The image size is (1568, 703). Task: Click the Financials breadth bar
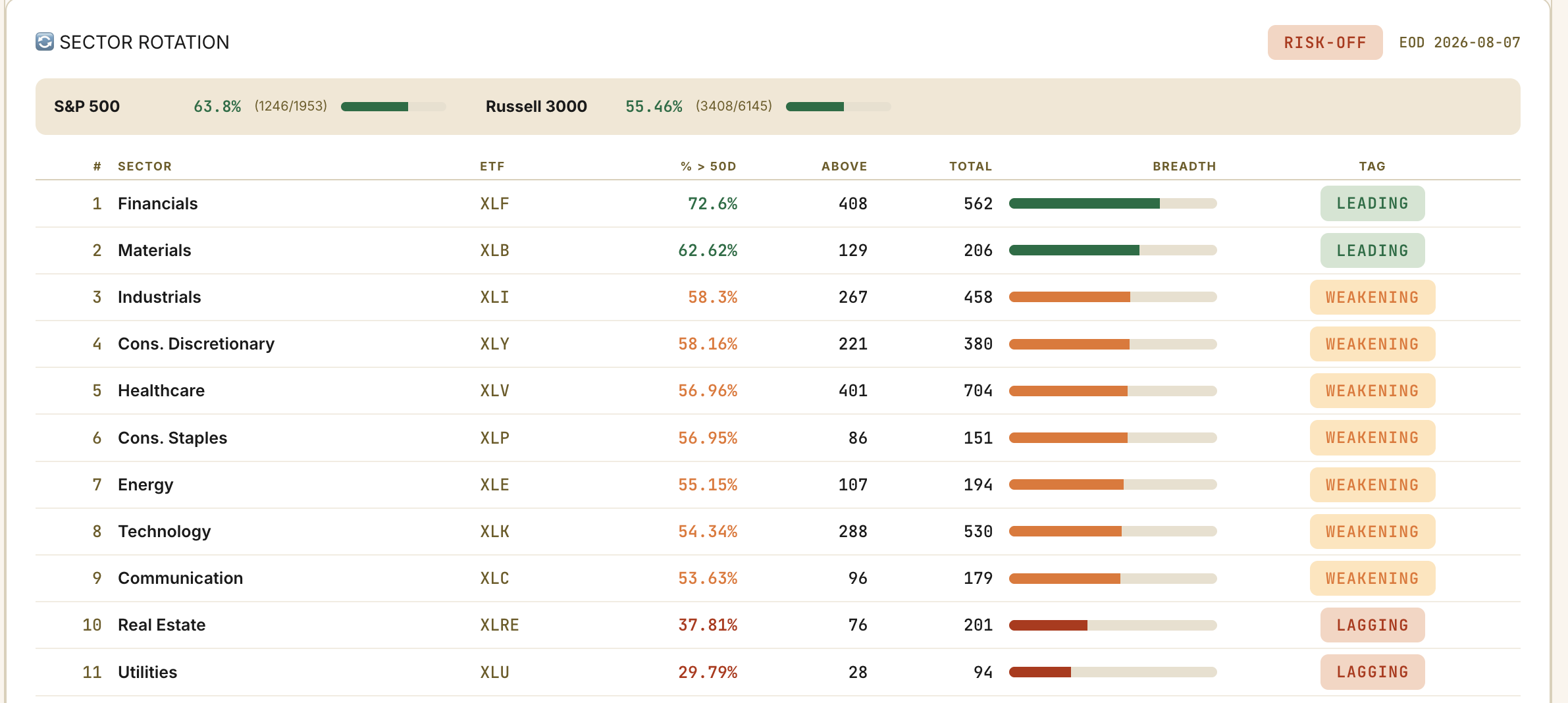(1113, 204)
